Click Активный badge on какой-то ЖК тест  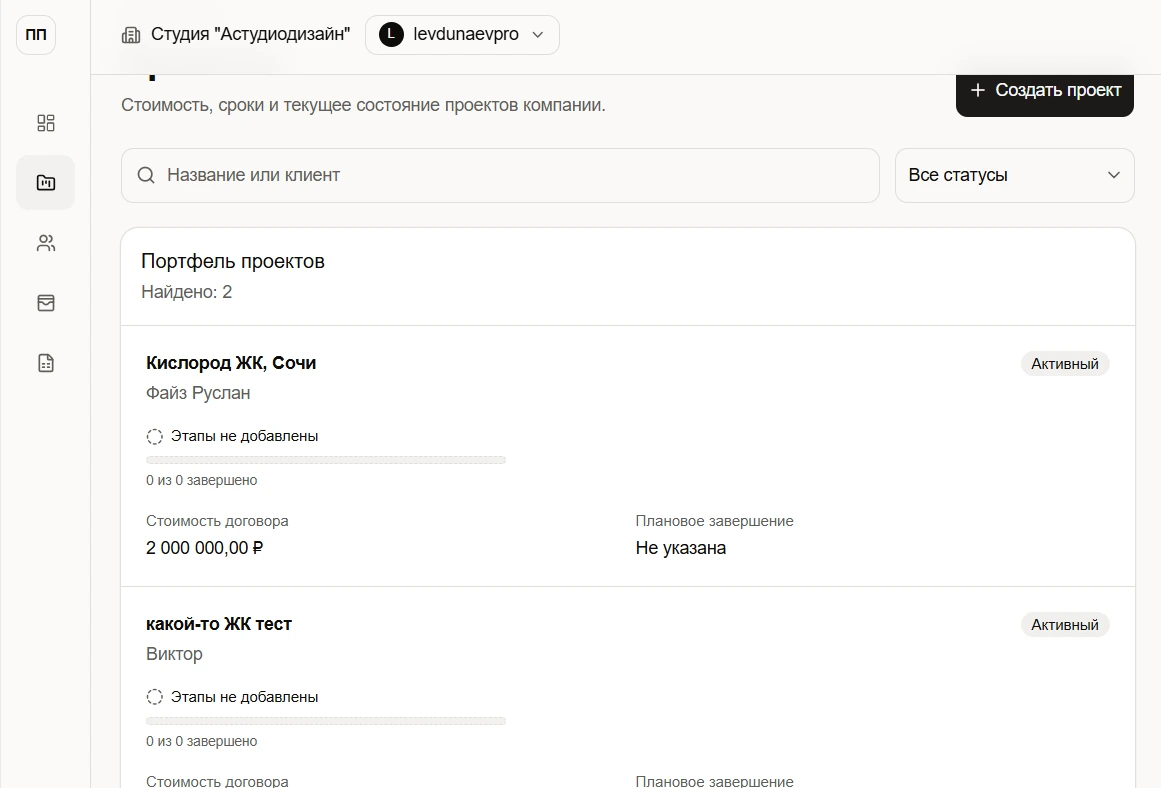tap(1065, 624)
